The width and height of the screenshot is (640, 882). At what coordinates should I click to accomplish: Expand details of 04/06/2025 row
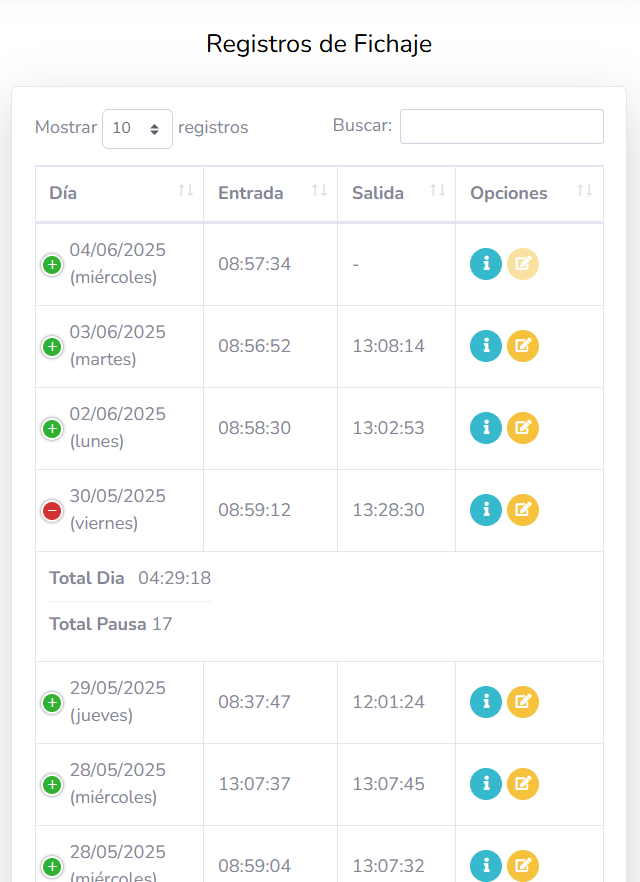tap(52, 265)
